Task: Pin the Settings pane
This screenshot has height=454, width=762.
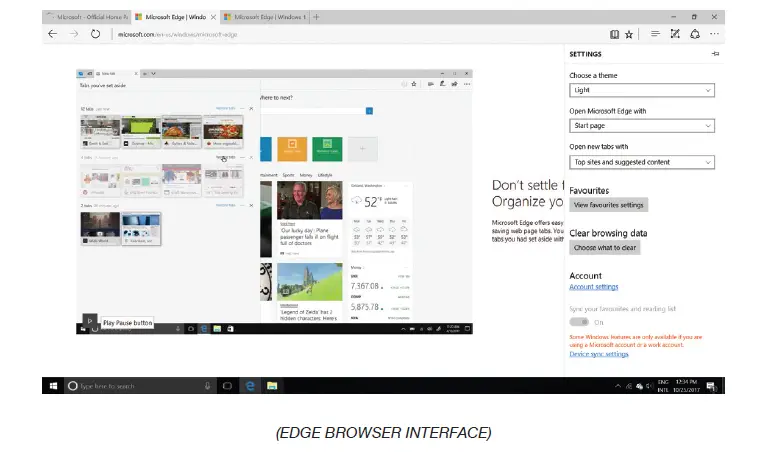Action: pos(715,54)
